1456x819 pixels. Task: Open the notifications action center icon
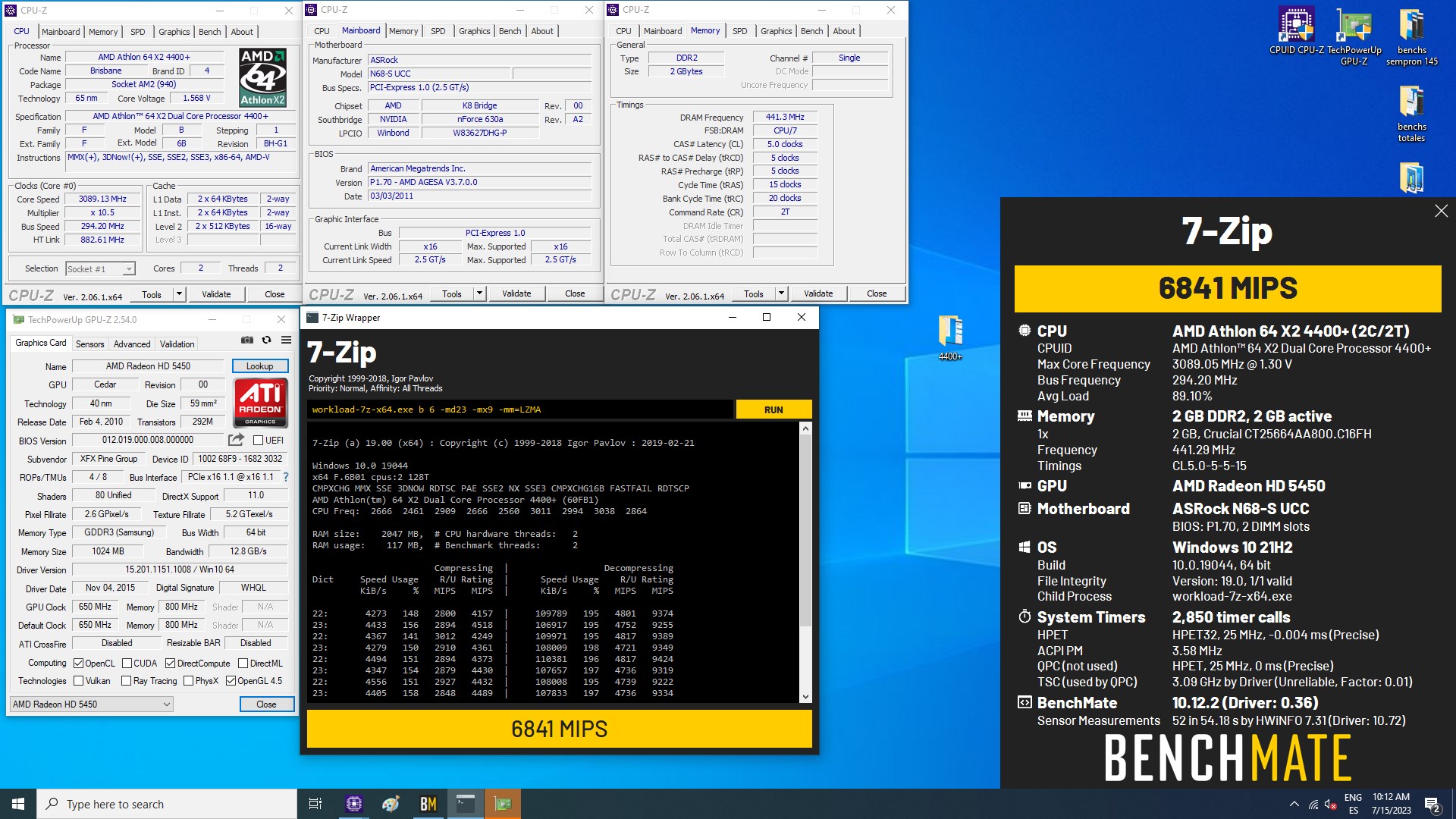[x=1432, y=805]
